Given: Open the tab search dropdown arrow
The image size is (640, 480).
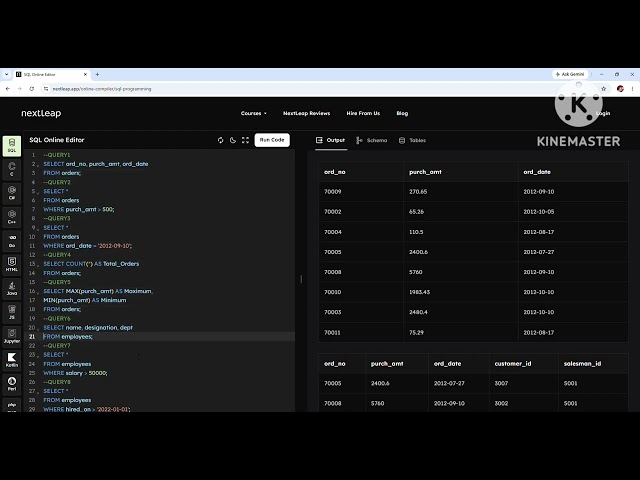Looking at the screenshot, I should point(6,74).
